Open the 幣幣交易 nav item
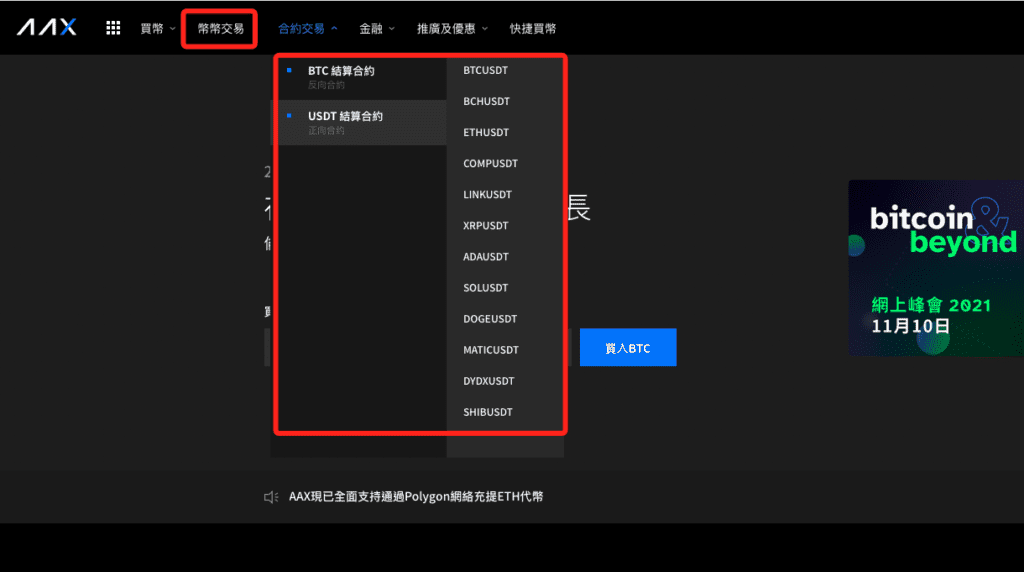 220,29
